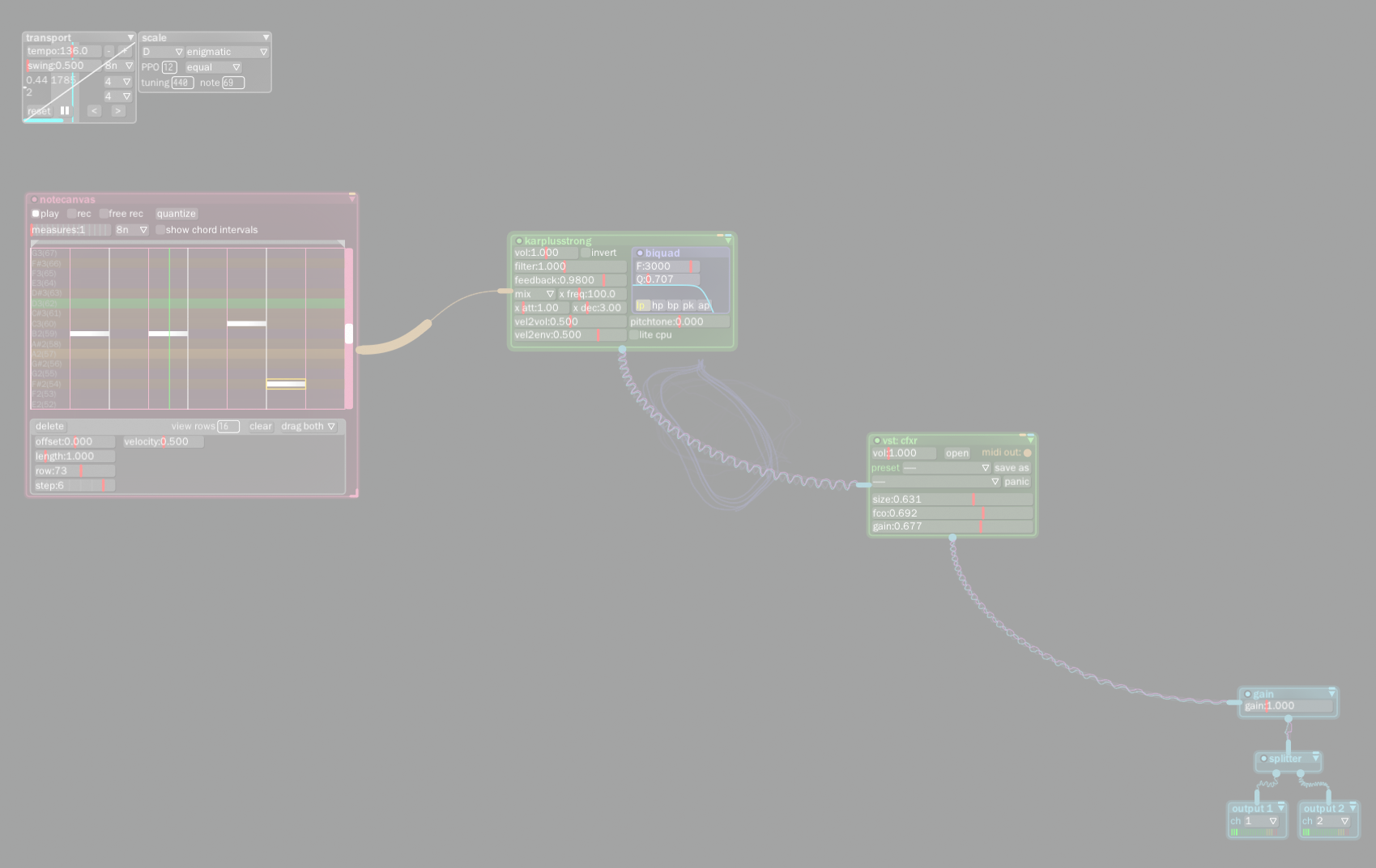This screenshot has width=1376, height=868.
Task: Open the drag both dropdown
Action: (x=308, y=426)
